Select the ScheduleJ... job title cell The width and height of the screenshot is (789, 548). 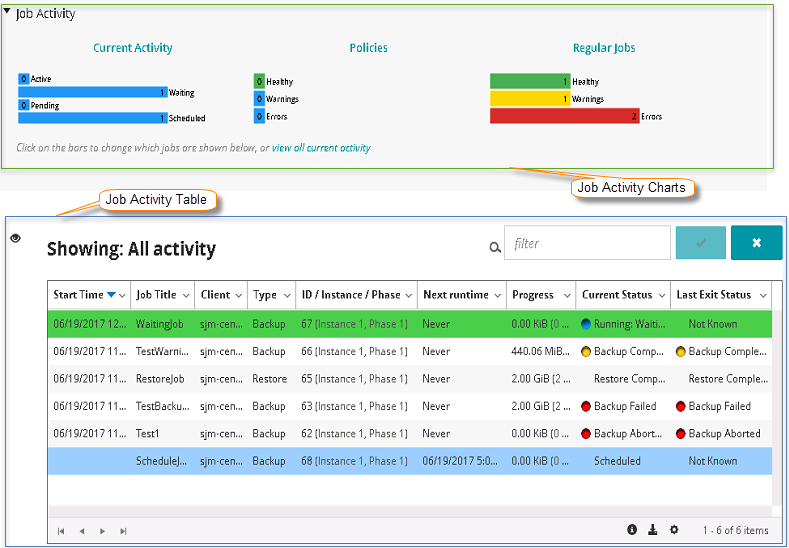click(x=161, y=461)
